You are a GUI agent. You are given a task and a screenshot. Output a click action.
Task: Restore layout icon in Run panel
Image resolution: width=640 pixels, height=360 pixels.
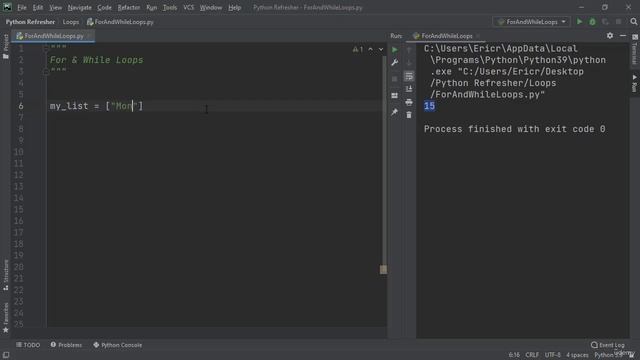coord(395,96)
